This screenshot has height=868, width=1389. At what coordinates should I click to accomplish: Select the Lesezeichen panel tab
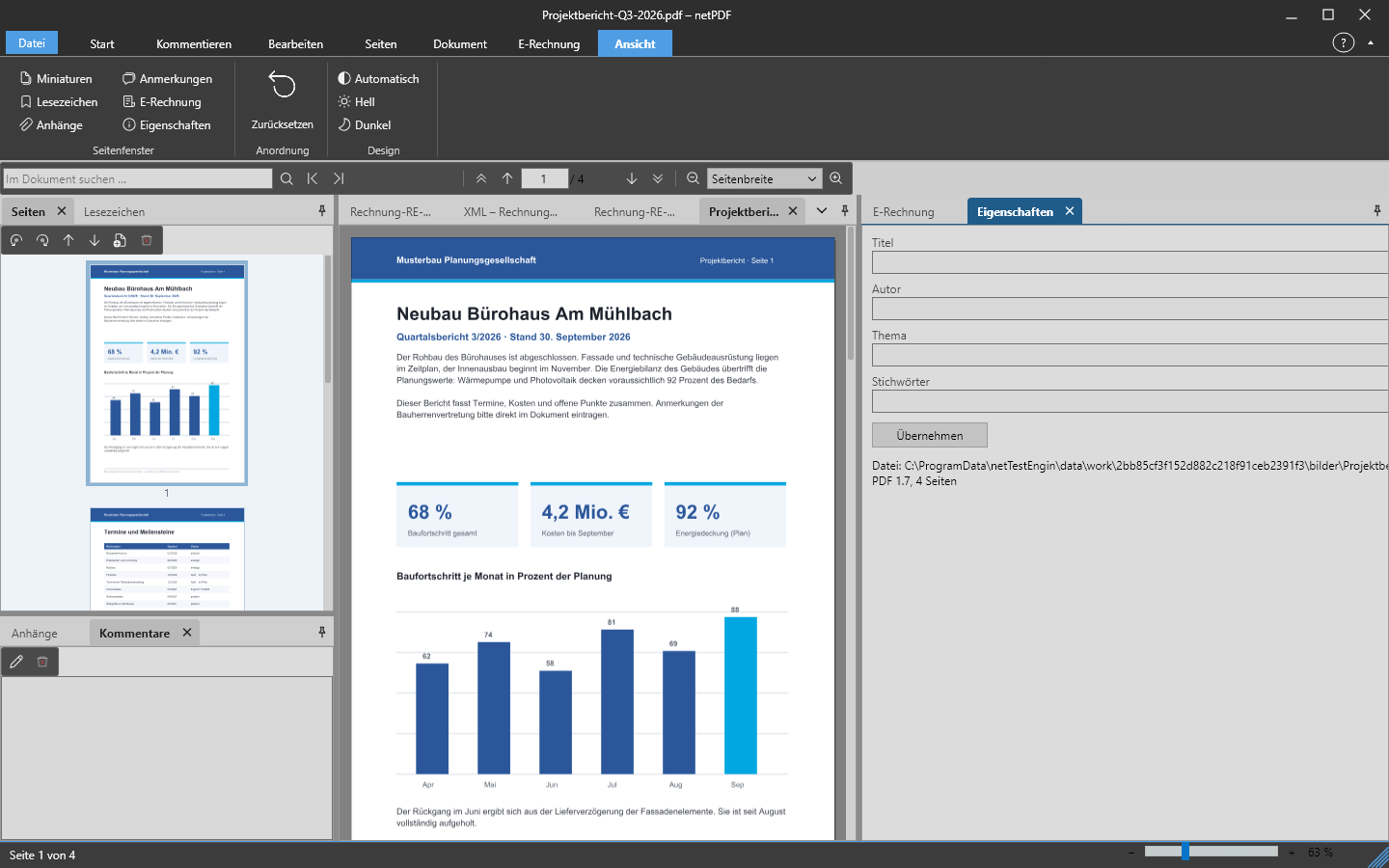pos(114,211)
